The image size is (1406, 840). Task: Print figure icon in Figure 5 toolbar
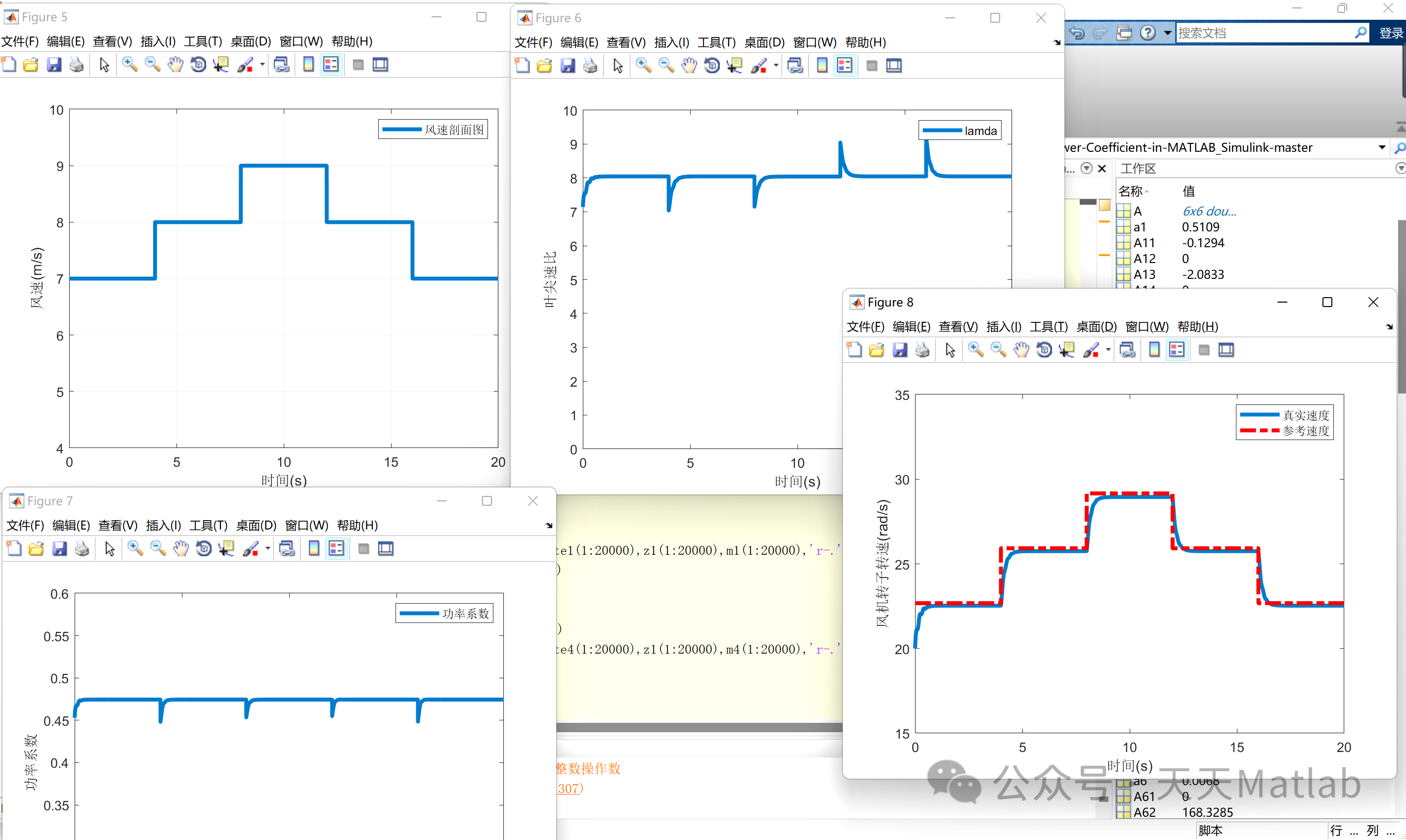click(77, 65)
